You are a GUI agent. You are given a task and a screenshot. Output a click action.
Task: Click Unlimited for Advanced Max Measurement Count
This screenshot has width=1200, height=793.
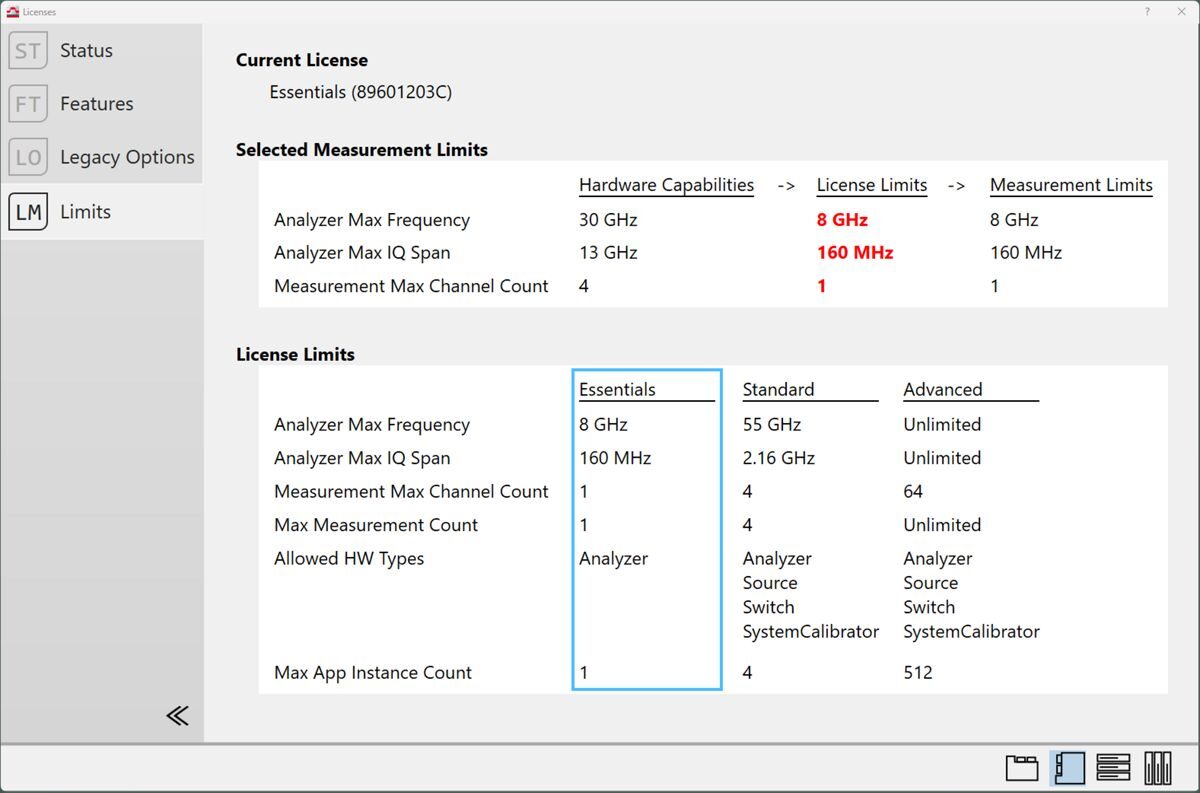942,525
